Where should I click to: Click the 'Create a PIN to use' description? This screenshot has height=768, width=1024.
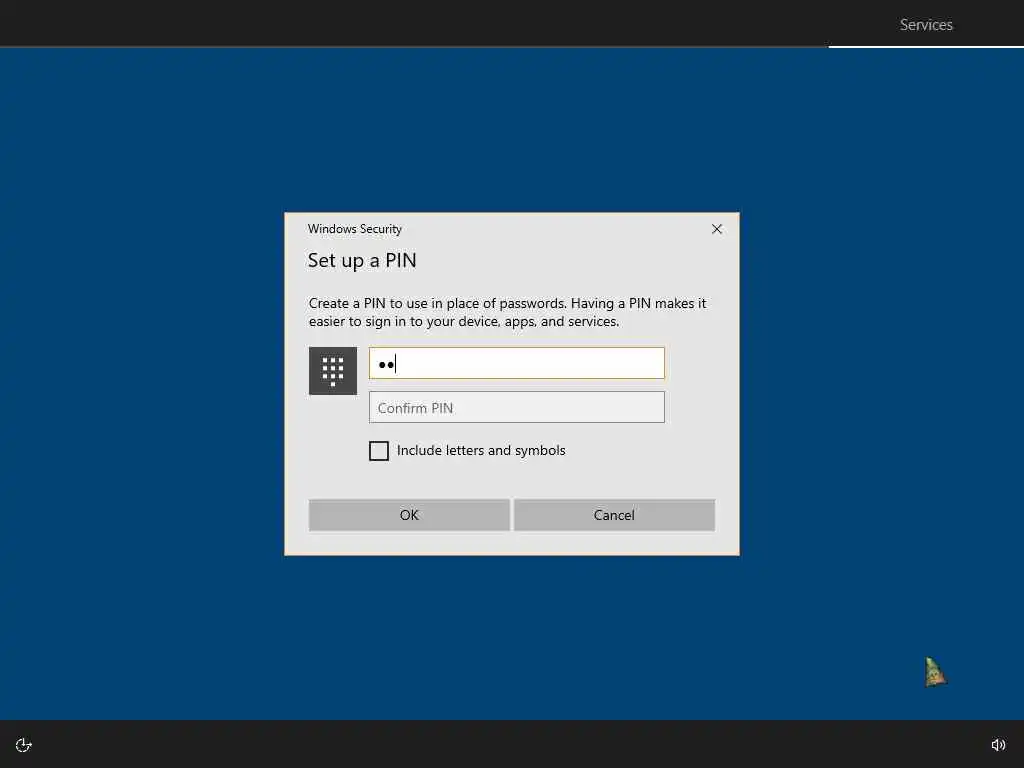pyautogui.click(x=507, y=312)
